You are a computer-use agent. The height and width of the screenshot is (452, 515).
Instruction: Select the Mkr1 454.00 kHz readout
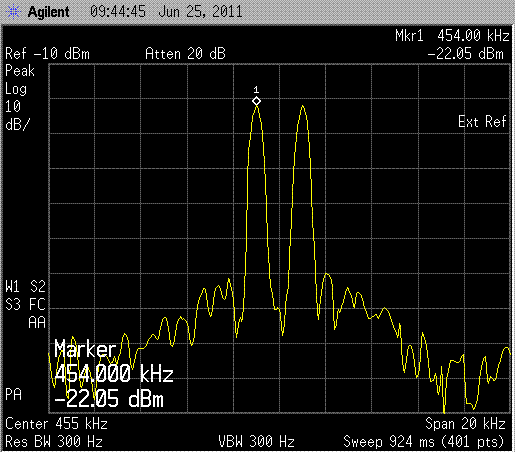click(x=452, y=35)
